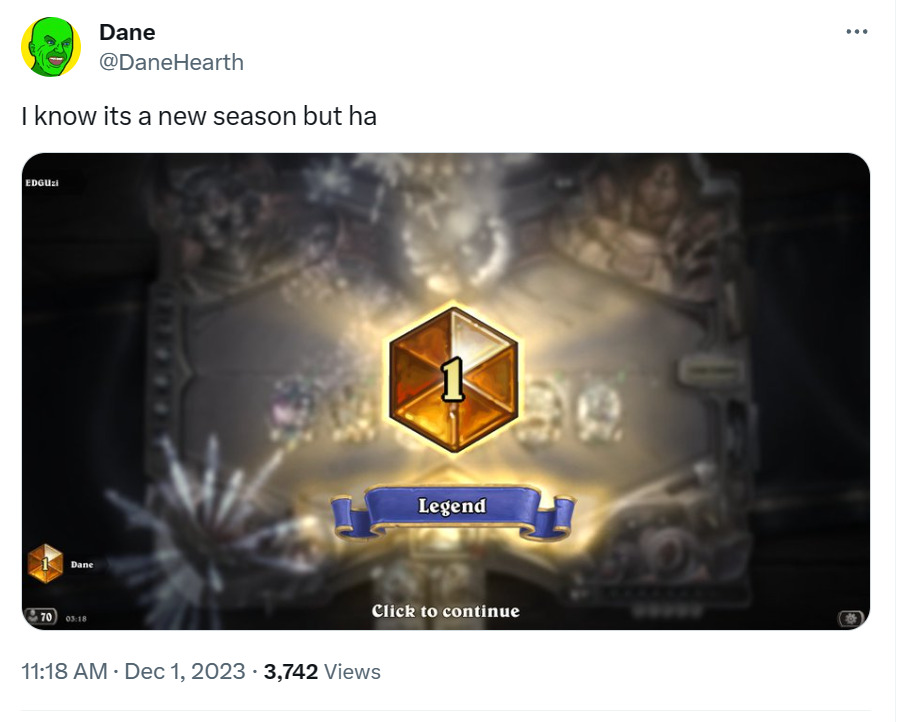900x722 pixels.
Task: View the 3,742 Views count
Action: point(322,671)
